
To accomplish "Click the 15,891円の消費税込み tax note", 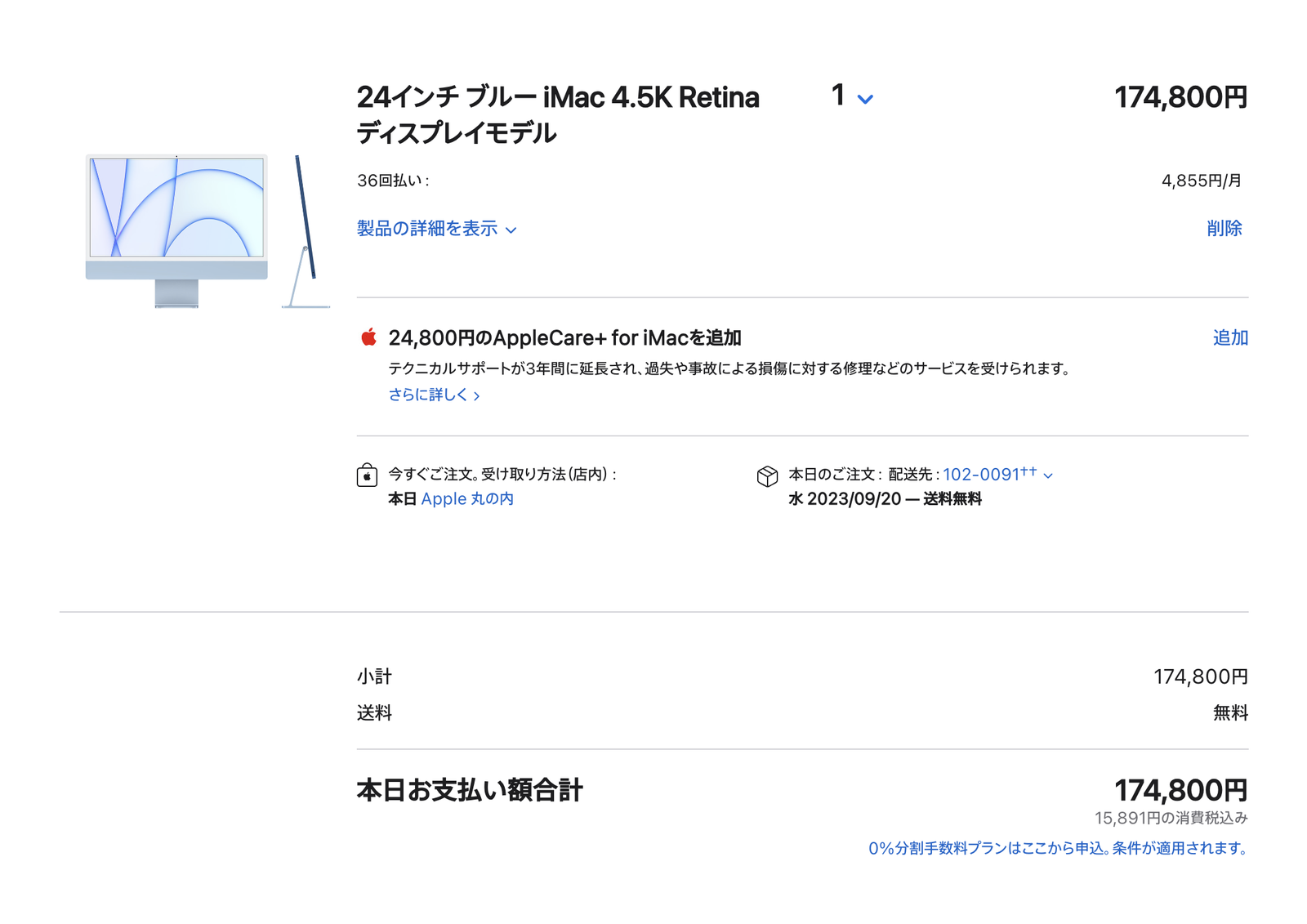I will (1171, 818).
